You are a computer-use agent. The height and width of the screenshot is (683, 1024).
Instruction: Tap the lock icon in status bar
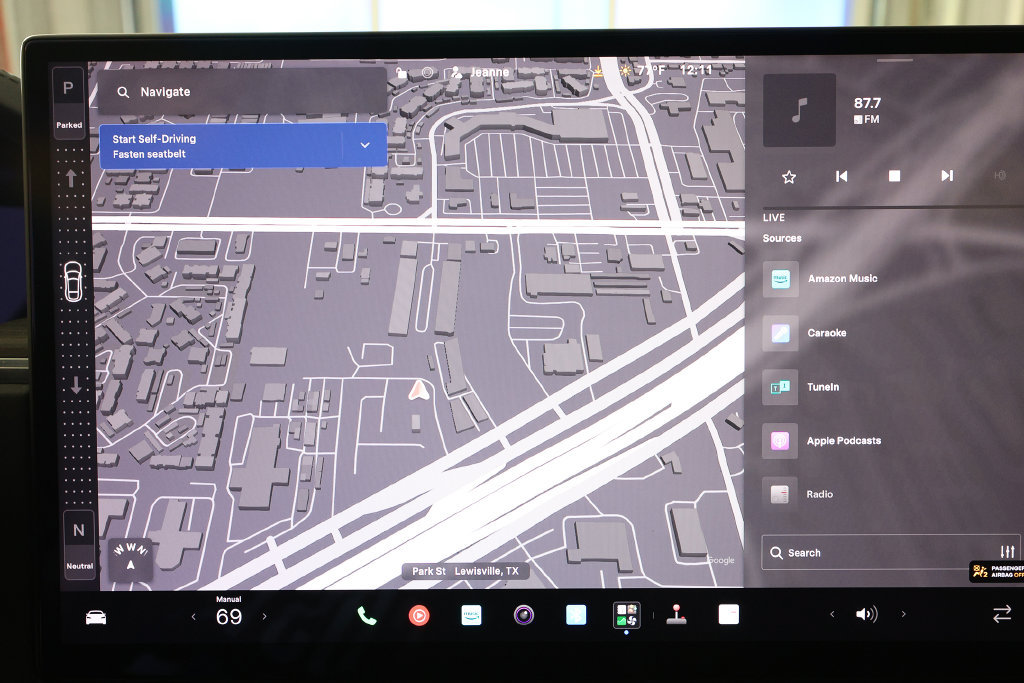click(402, 73)
